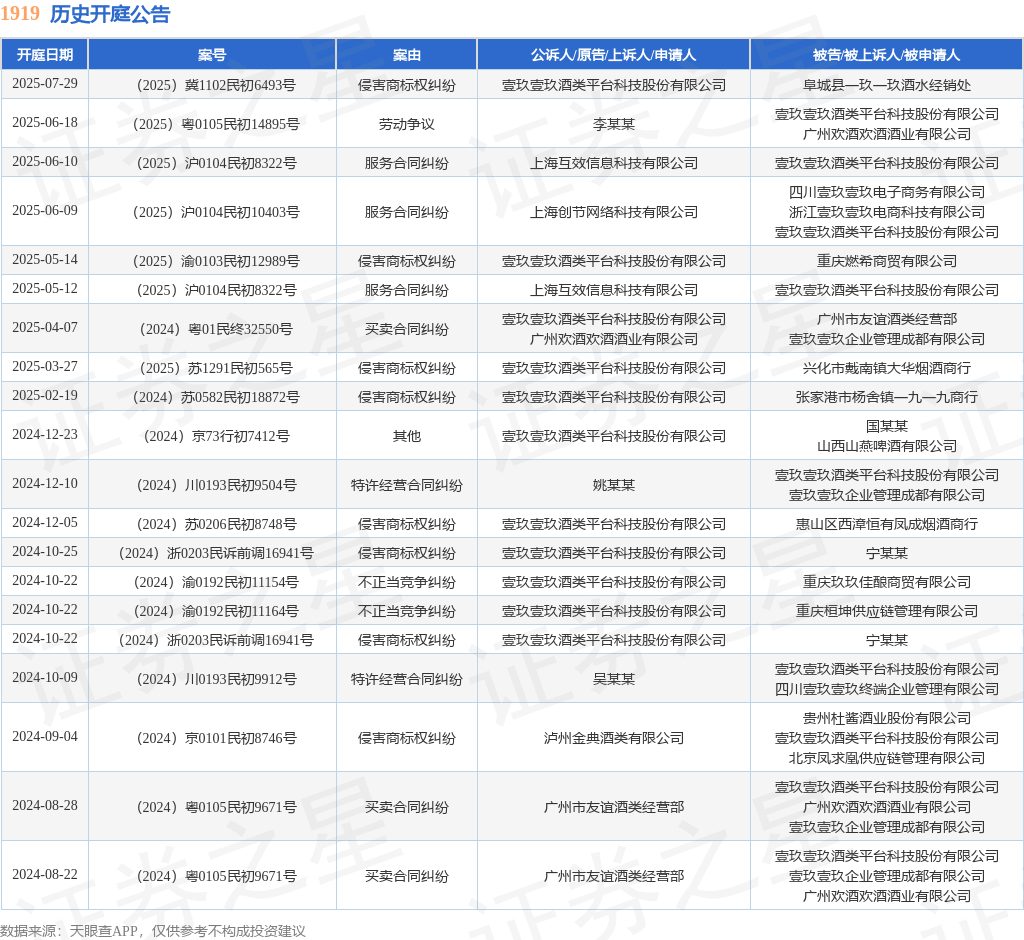
Task: Click case (2024)川0193民初9504号
Action: click(x=216, y=485)
